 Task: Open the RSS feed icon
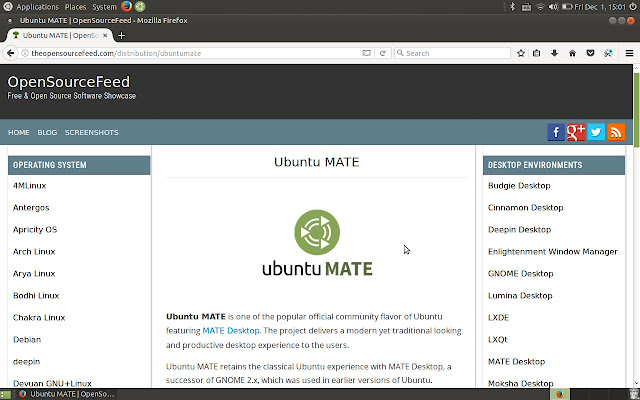point(616,132)
